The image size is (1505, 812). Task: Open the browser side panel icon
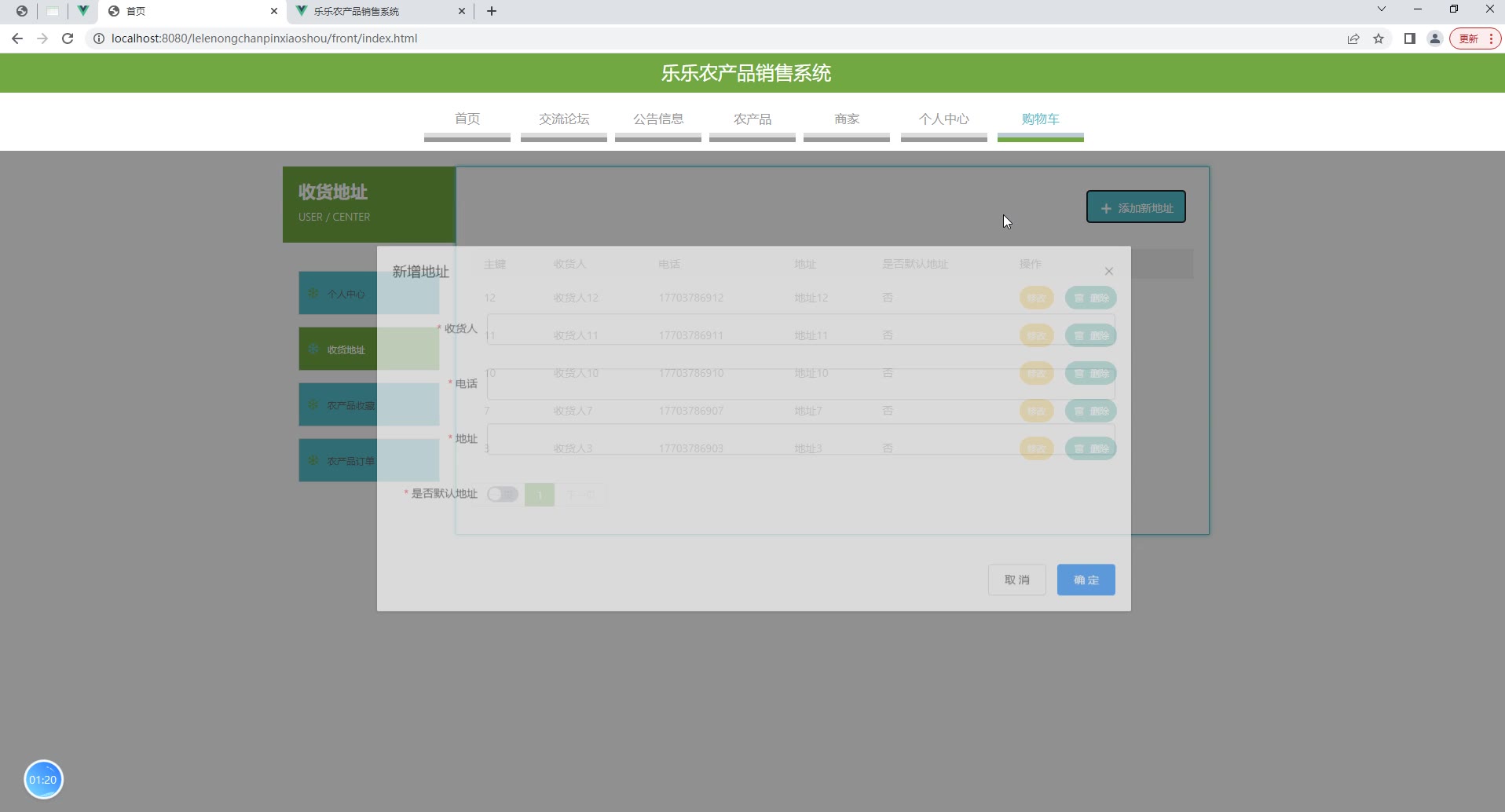pos(1410,38)
